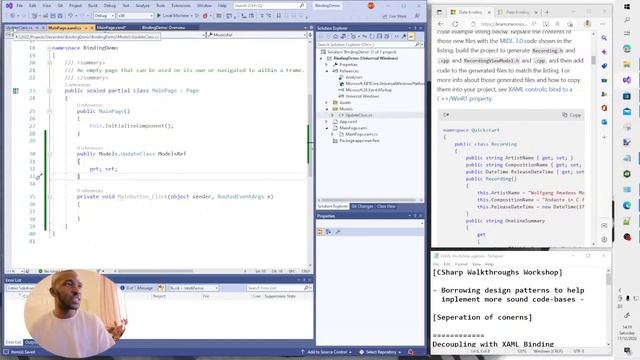Click the Alphabetical sort icon in Properties panel
This screenshot has height=360, width=640.
[329, 232]
